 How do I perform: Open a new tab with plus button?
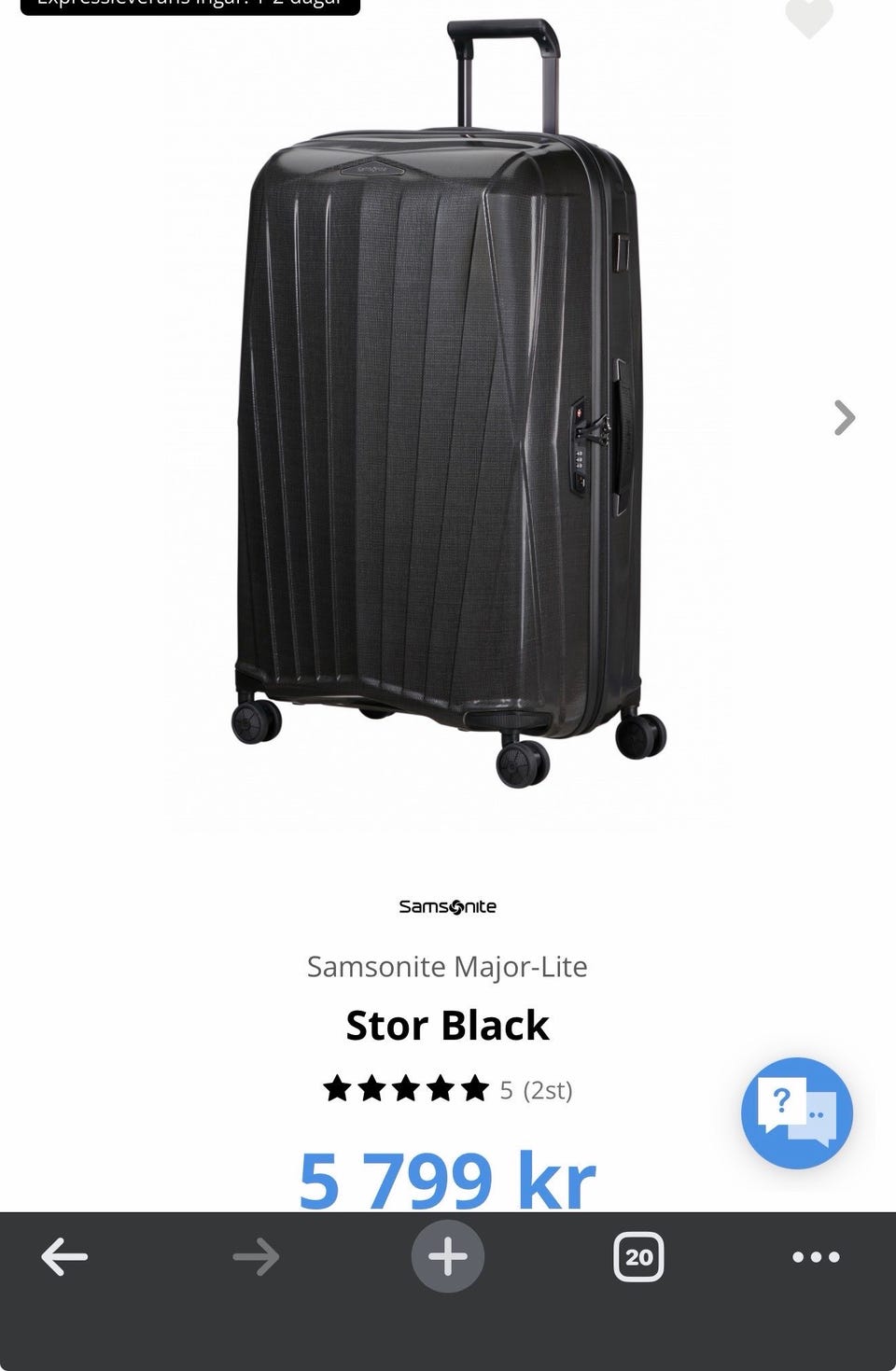[x=448, y=1256]
